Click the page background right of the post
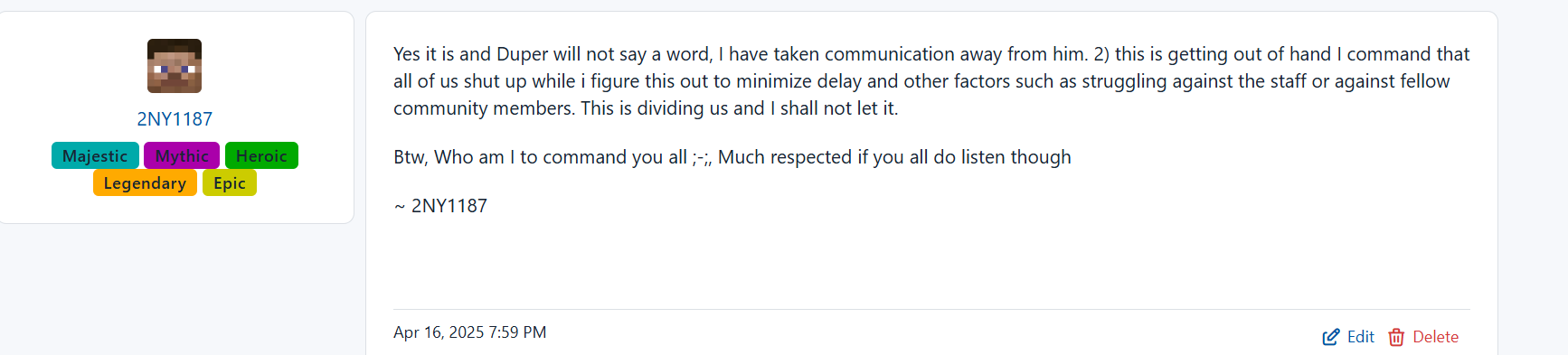This screenshot has width=1568, height=355. pyautogui.click(x=1533, y=181)
